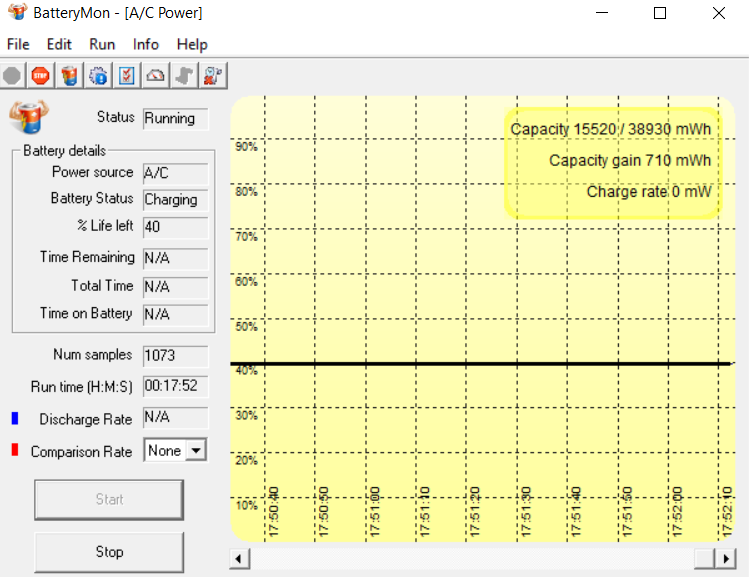Click the disabled Start button
Image resolution: width=749 pixels, height=577 pixels.
click(x=109, y=500)
